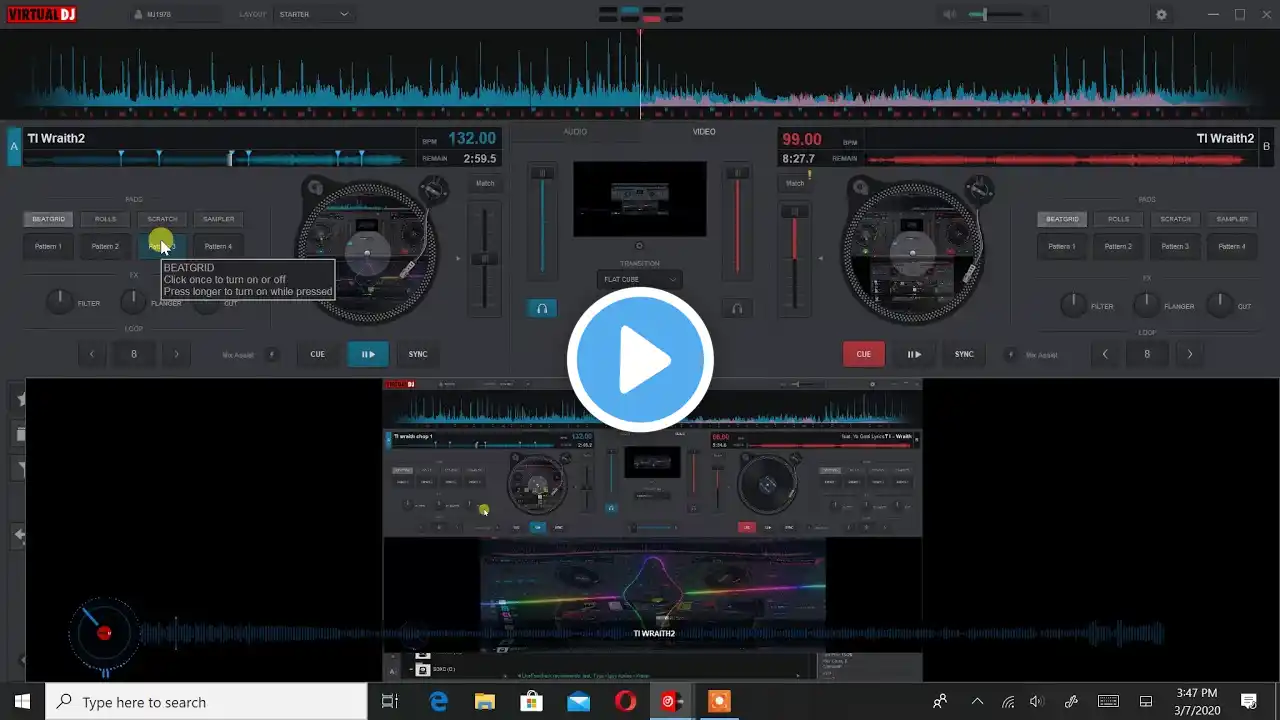The width and height of the screenshot is (1280, 720).
Task: Click the FLANGER knob on deck A
Action: click(x=132, y=302)
